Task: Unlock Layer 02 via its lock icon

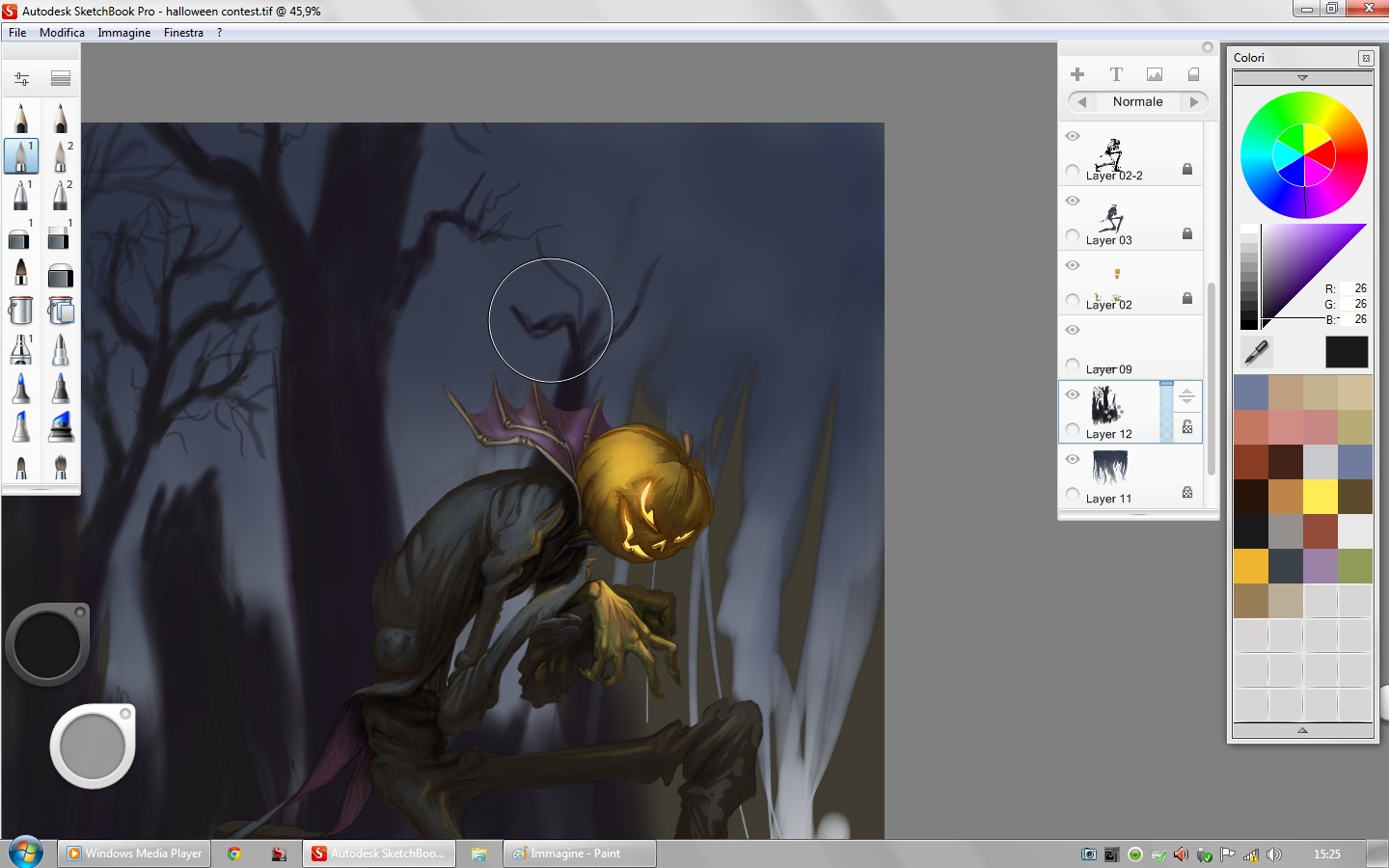Action: tap(1187, 298)
